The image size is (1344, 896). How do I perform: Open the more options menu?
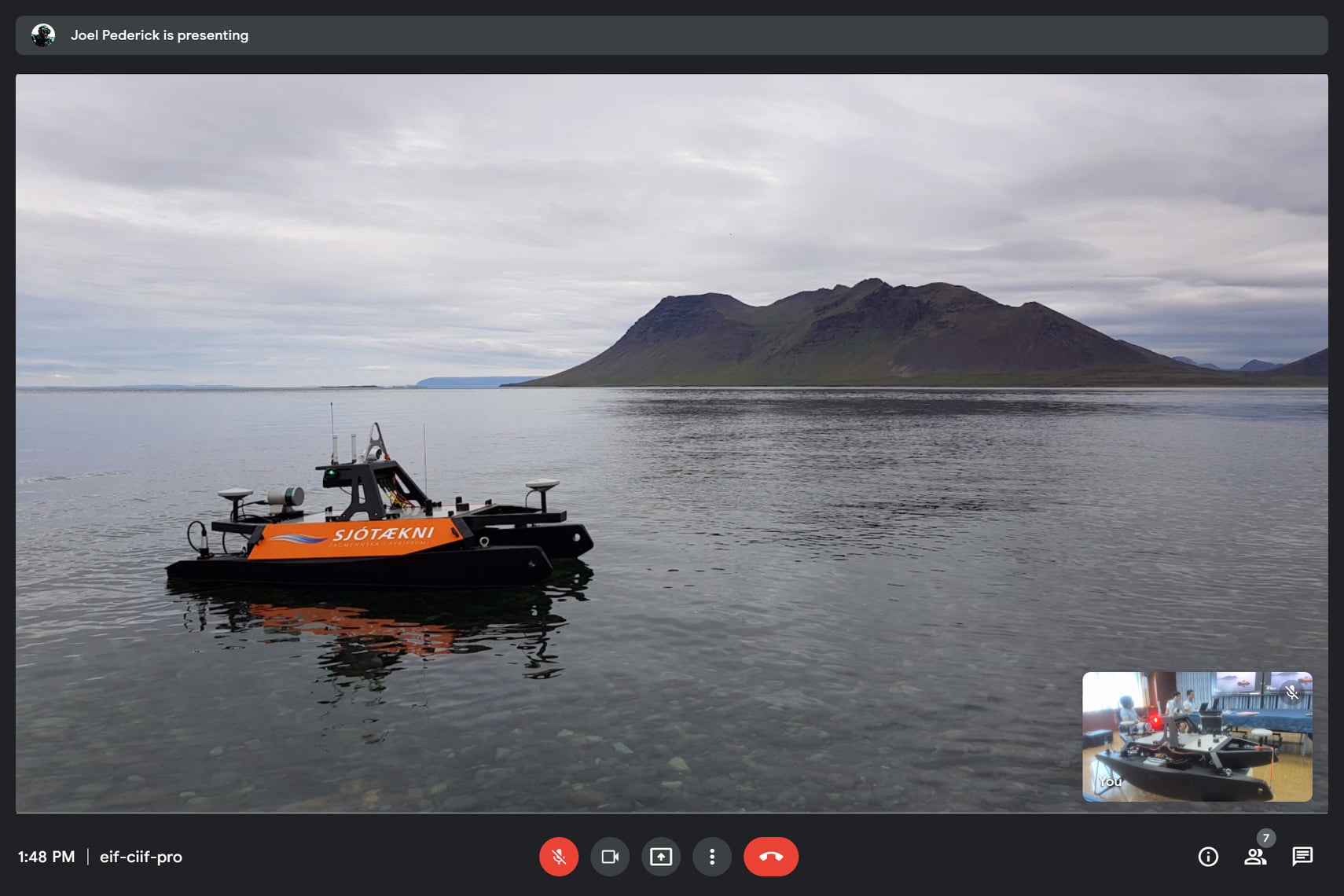coord(712,857)
